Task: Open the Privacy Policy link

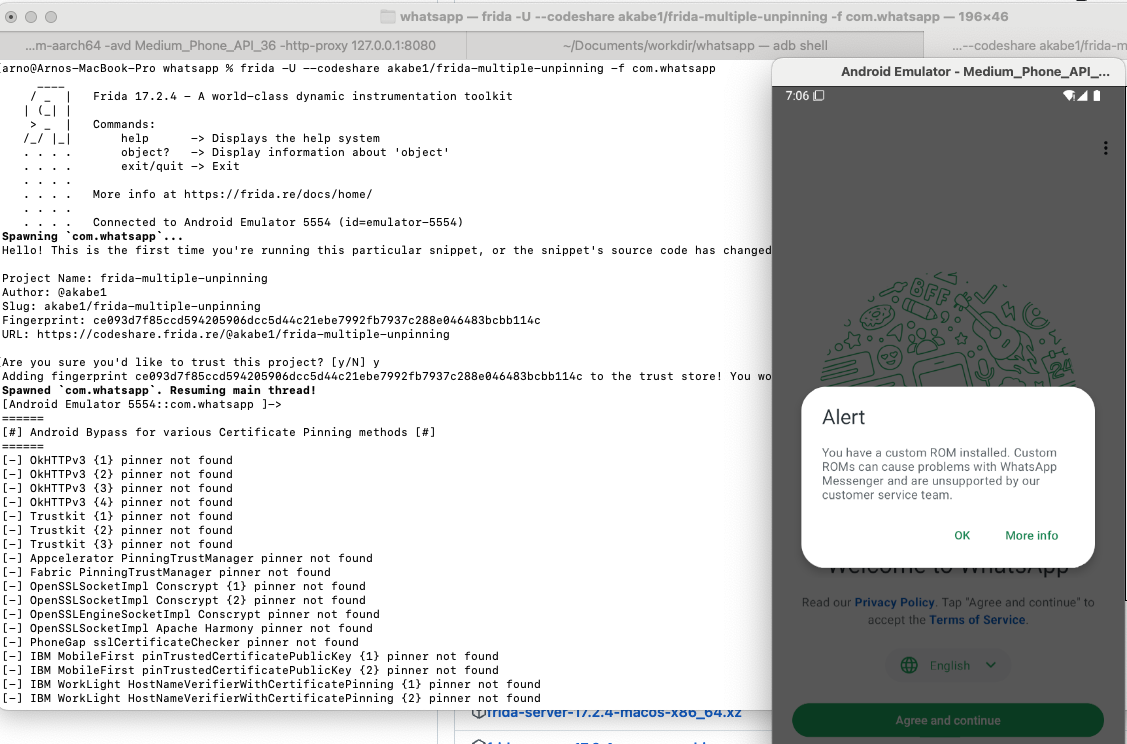Action: (894, 602)
